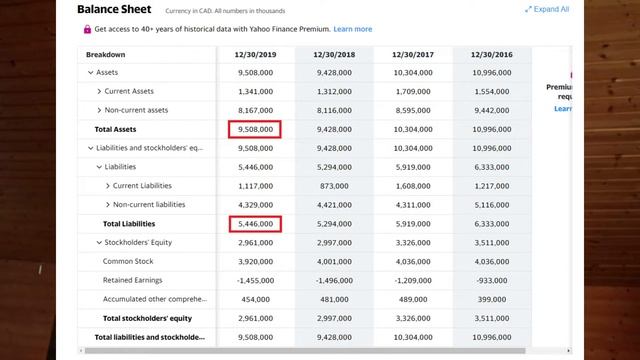Click Accumulated other comprehensive 2019 value 454,000
The height and width of the screenshot is (360, 640).
click(x=256, y=299)
